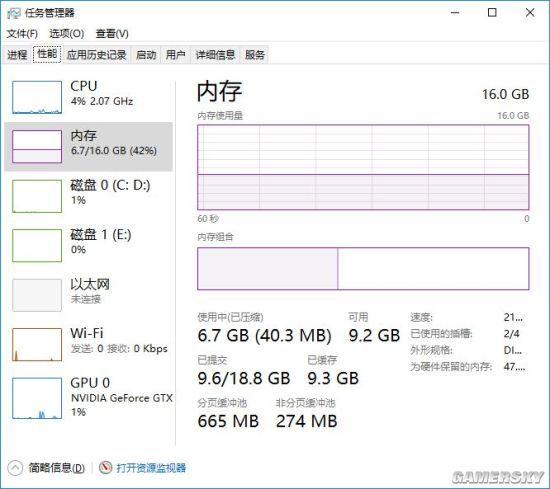Switch to the 详细信息 tab

(x=215, y=55)
